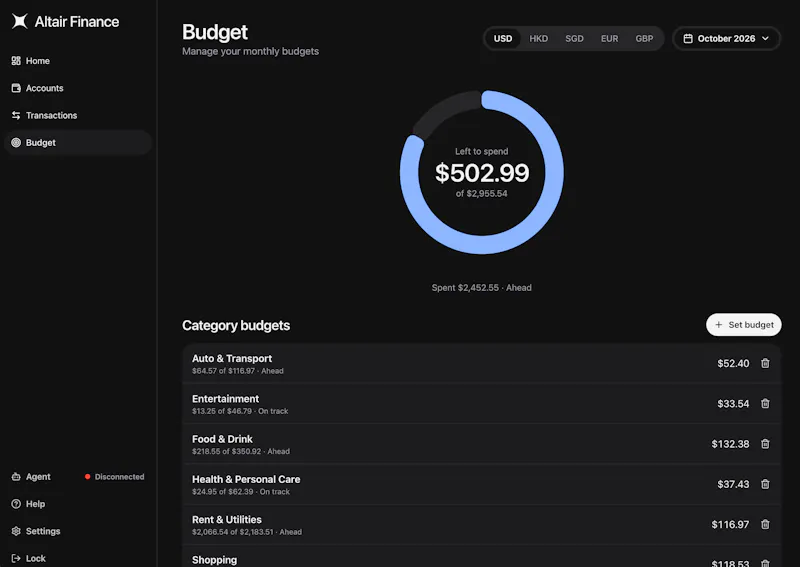The width and height of the screenshot is (800, 567).
Task: Click the $37.43 remaining amount
Action: click(733, 484)
